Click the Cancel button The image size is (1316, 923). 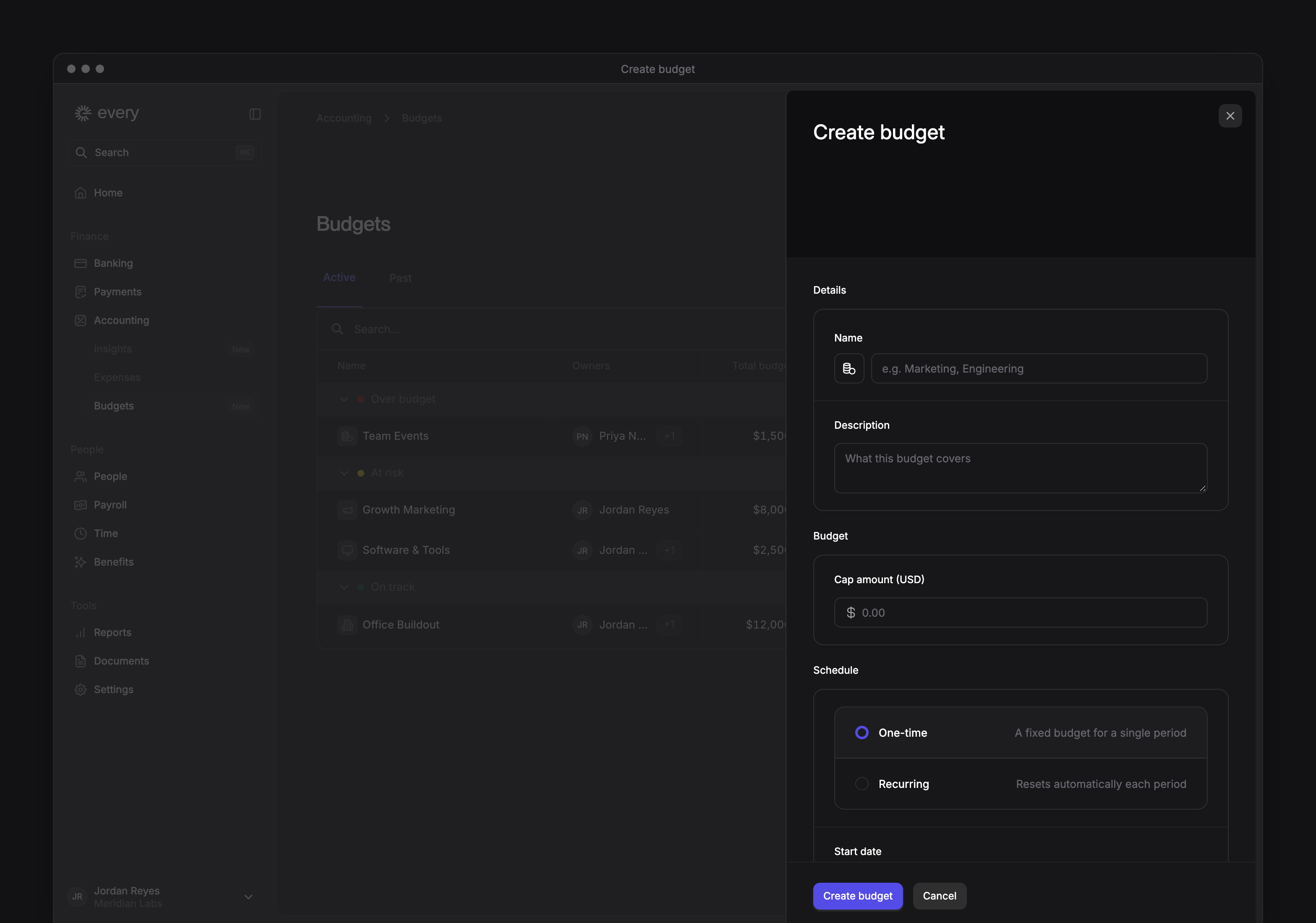point(940,896)
